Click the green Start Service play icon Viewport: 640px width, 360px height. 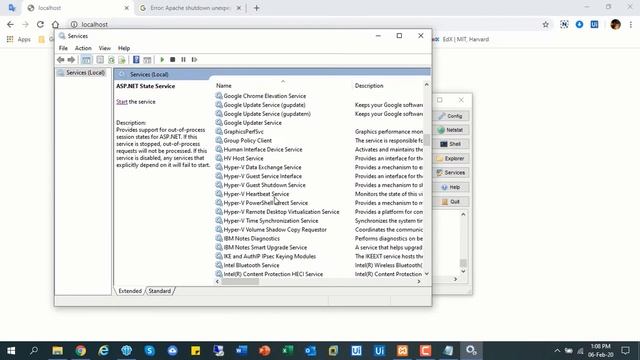[162, 60]
